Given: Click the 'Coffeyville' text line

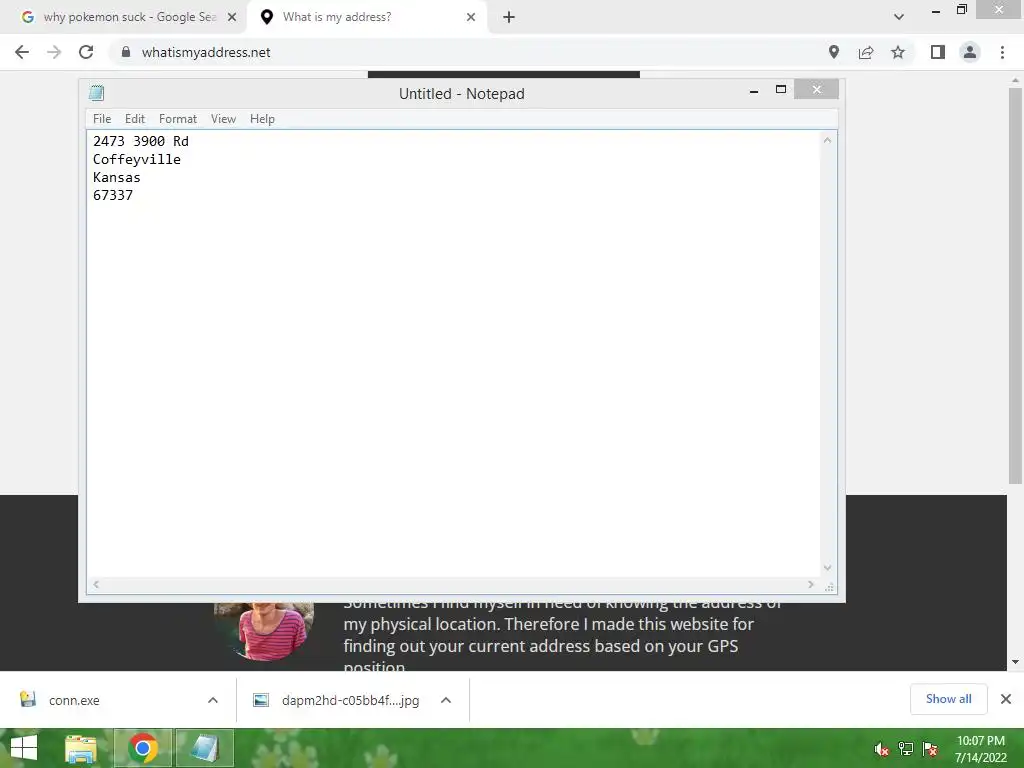Looking at the screenshot, I should (136, 159).
